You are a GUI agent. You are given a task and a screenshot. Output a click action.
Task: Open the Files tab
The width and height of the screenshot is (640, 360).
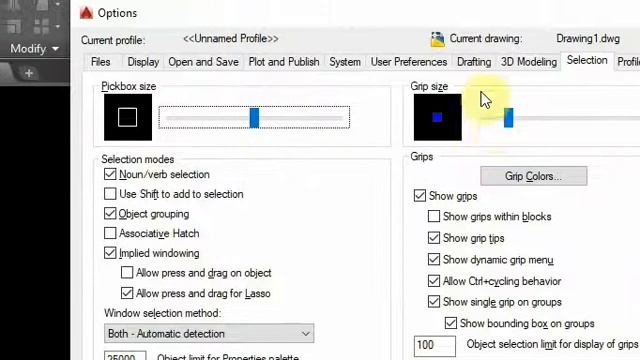[x=100, y=62]
